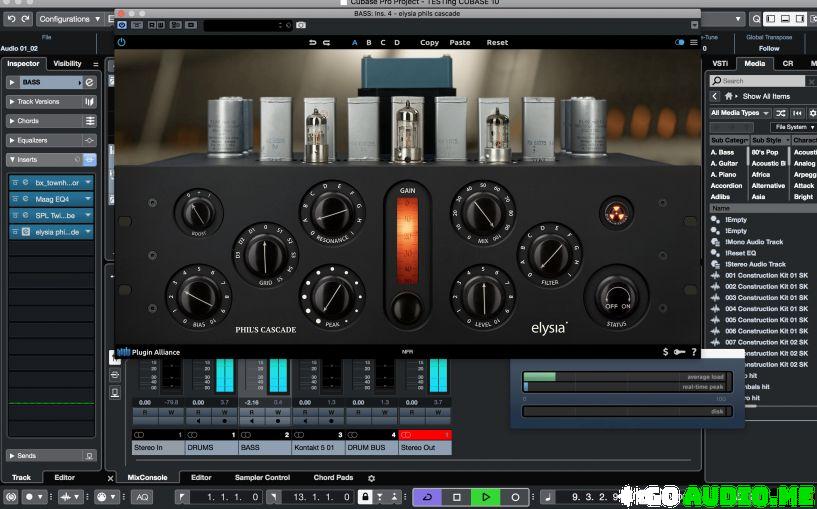
Task: Open the All Media Types dropdown
Action: coord(739,113)
